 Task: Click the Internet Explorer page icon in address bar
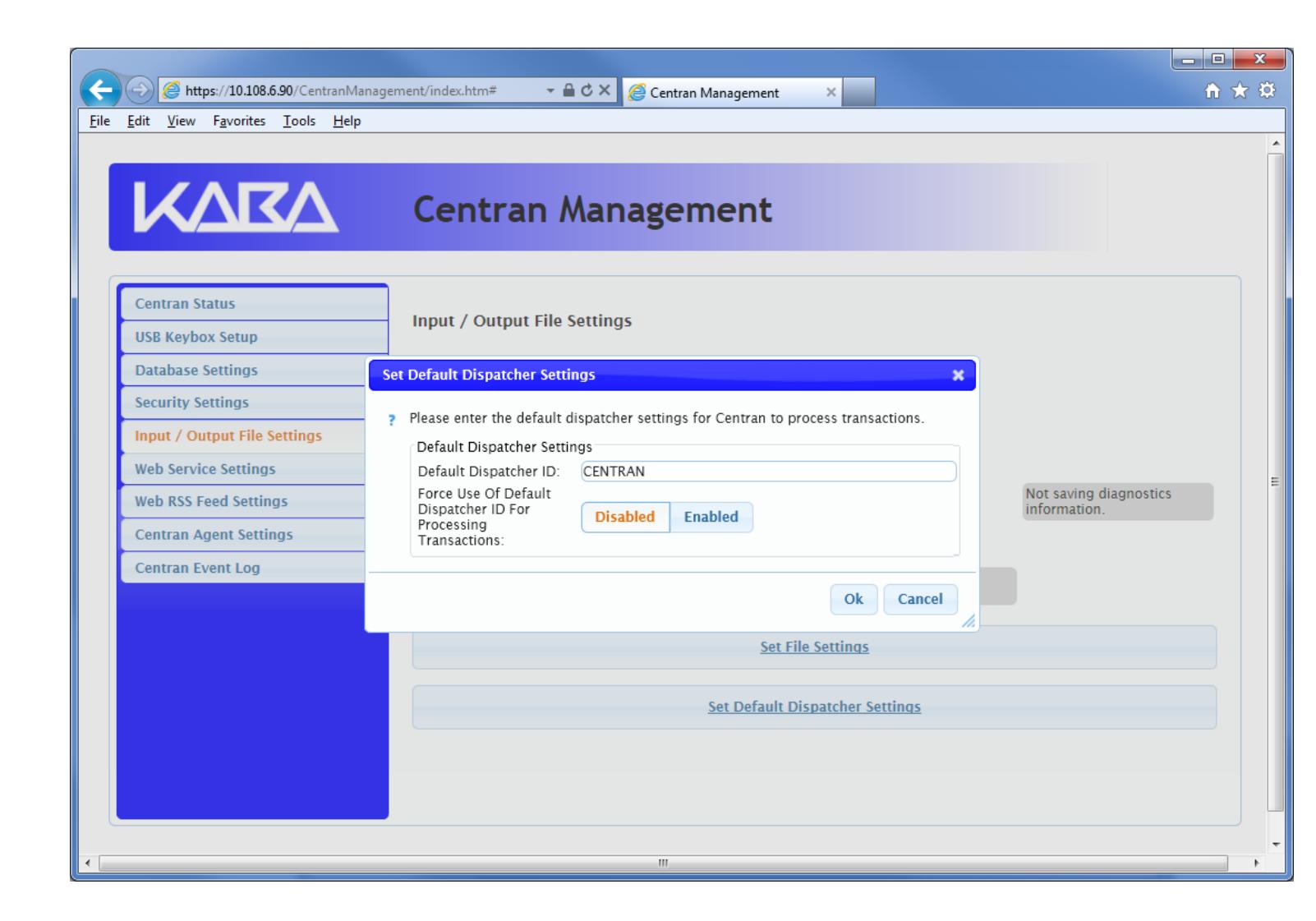click(x=173, y=91)
